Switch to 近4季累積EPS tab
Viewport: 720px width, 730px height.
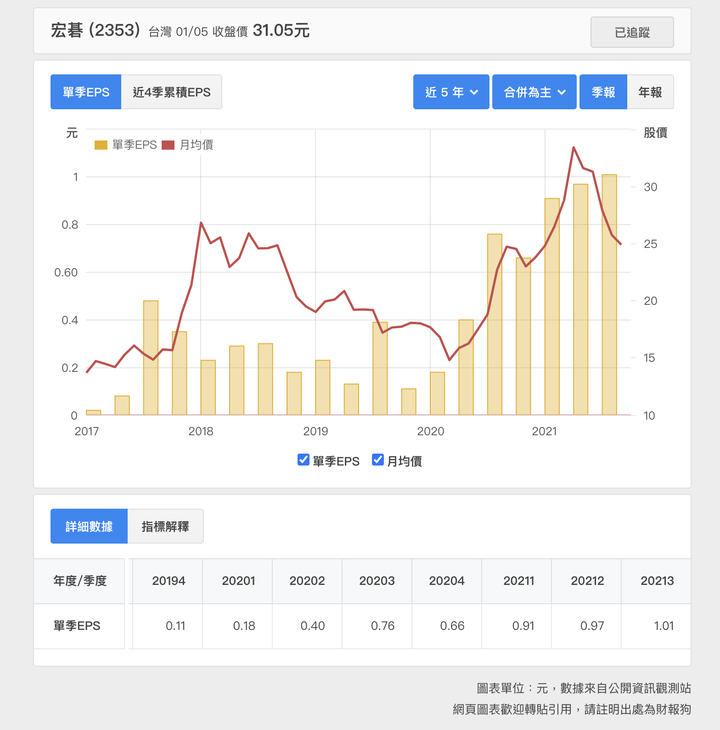coord(171,92)
